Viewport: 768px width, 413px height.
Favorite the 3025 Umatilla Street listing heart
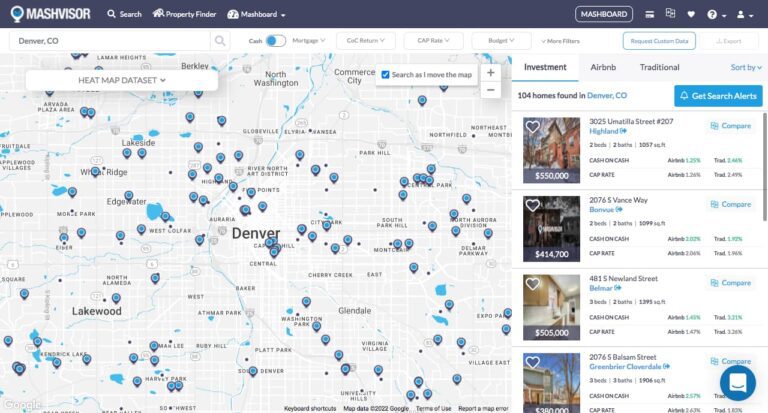(533, 127)
